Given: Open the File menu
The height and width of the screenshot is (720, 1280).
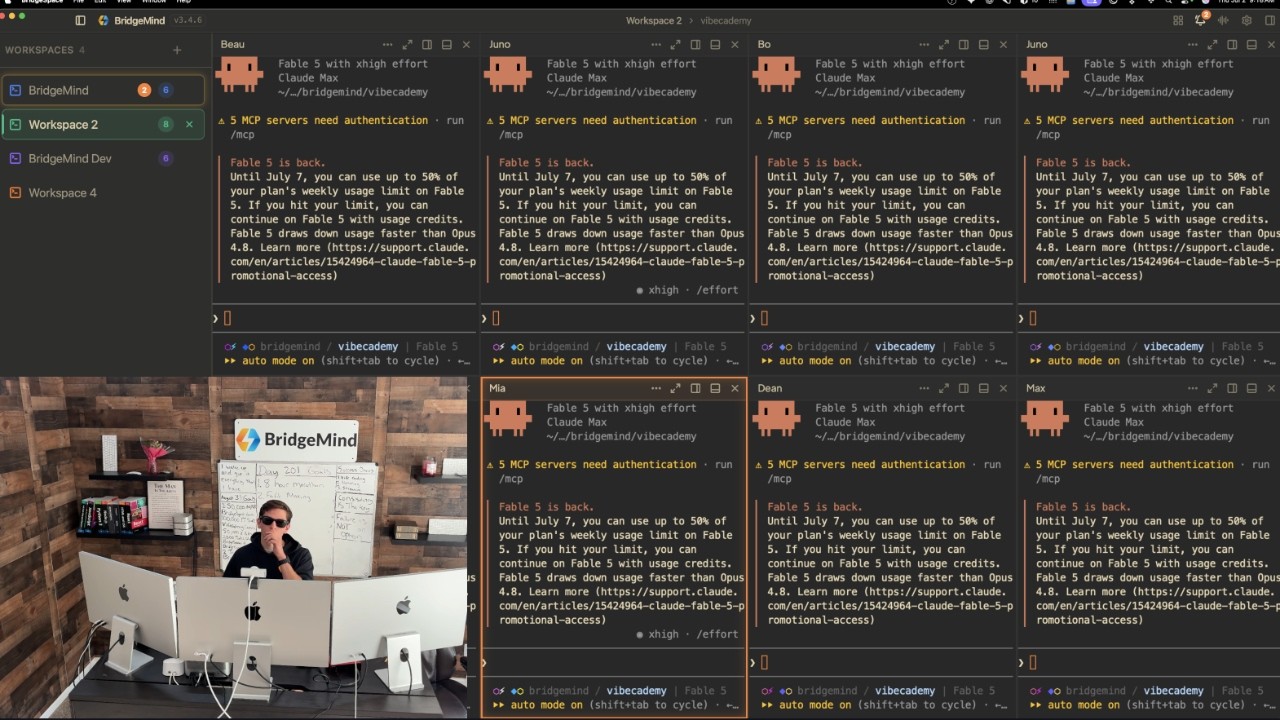Looking at the screenshot, I should pos(78,2).
